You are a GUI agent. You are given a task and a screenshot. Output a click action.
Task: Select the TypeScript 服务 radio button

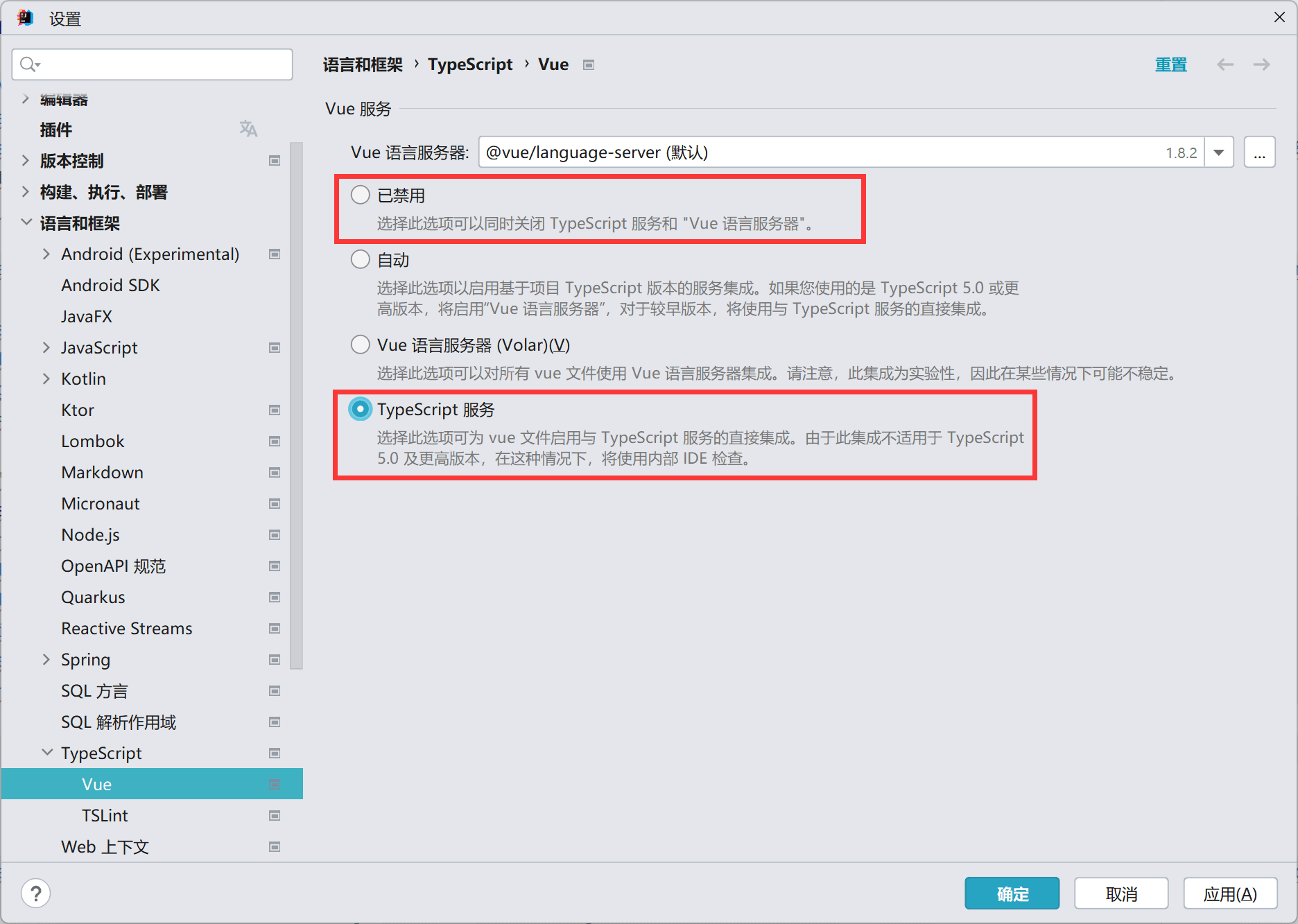pos(360,409)
